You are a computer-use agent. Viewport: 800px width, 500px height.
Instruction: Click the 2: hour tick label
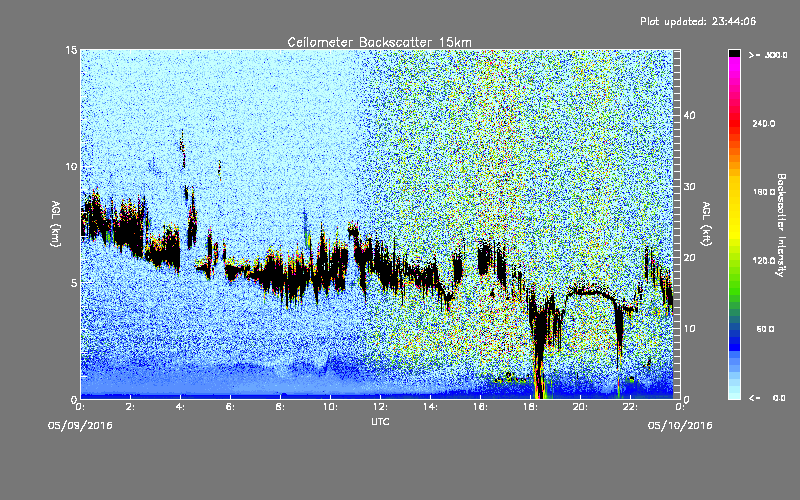tap(131, 407)
